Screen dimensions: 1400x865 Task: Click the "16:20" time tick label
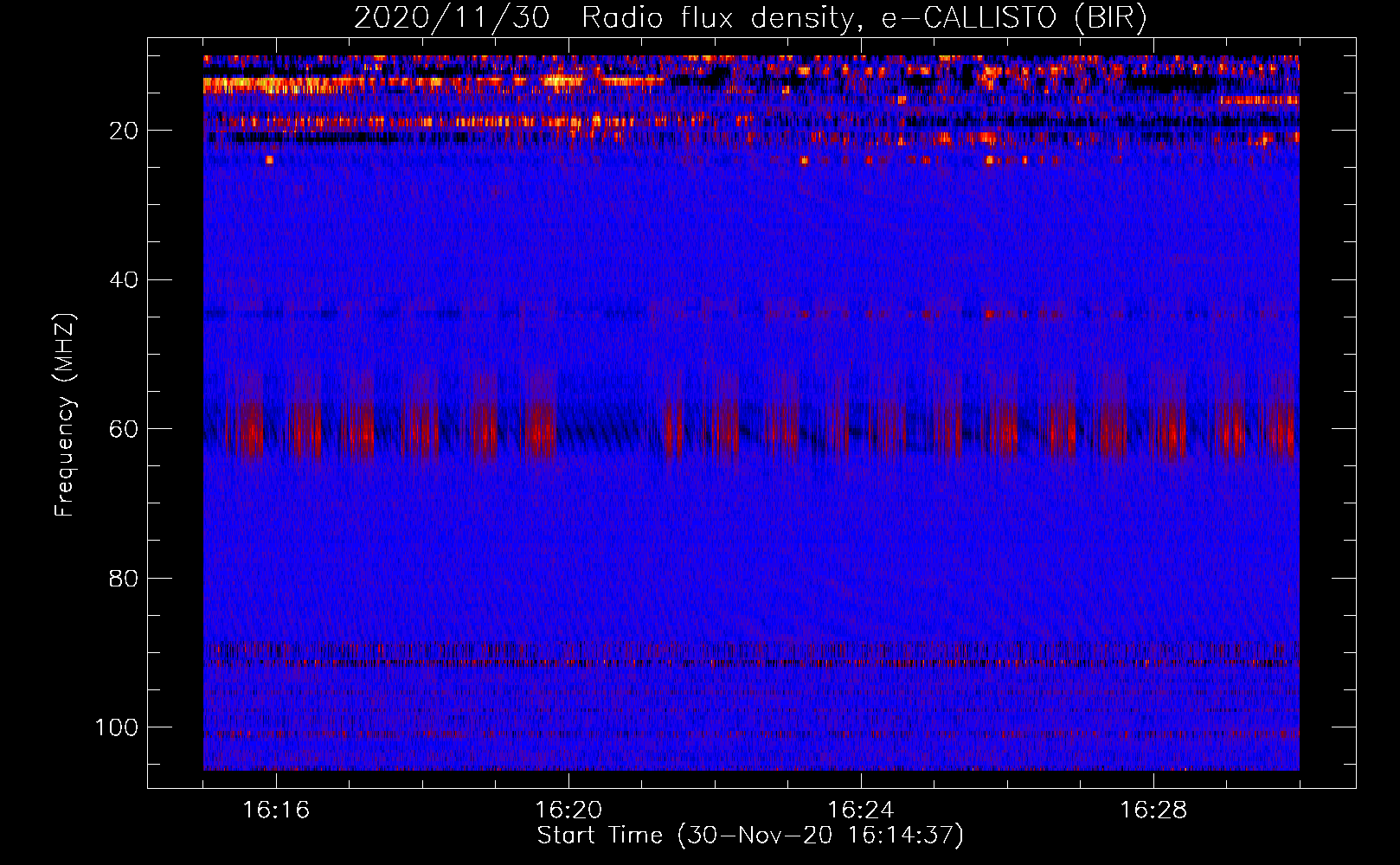[x=568, y=811]
